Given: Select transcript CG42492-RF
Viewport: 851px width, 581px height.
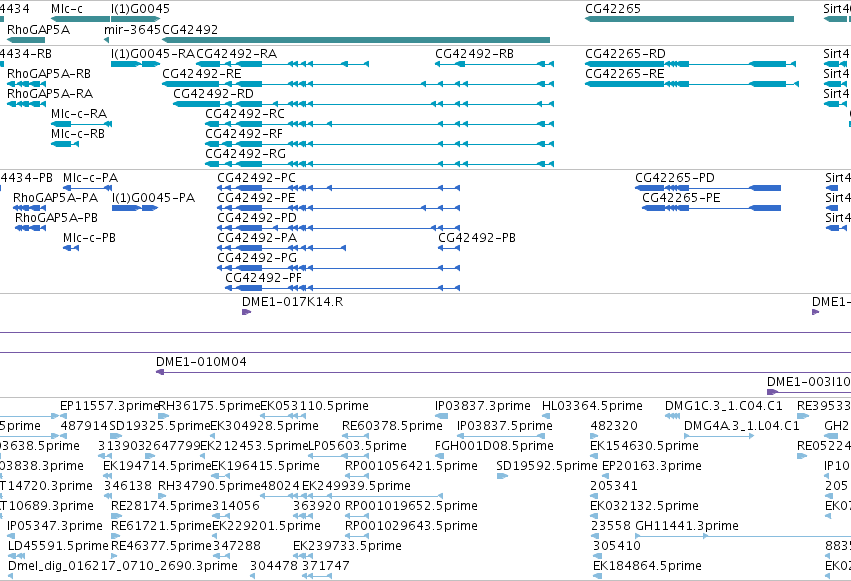Looking at the screenshot, I should [379, 144].
